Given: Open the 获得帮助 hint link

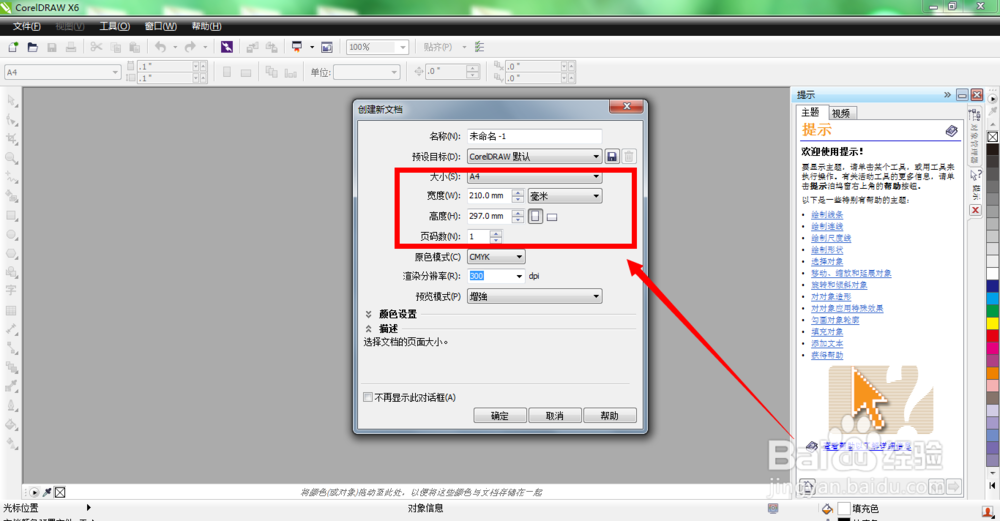Looking at the screenshot, I should (827, 355).
